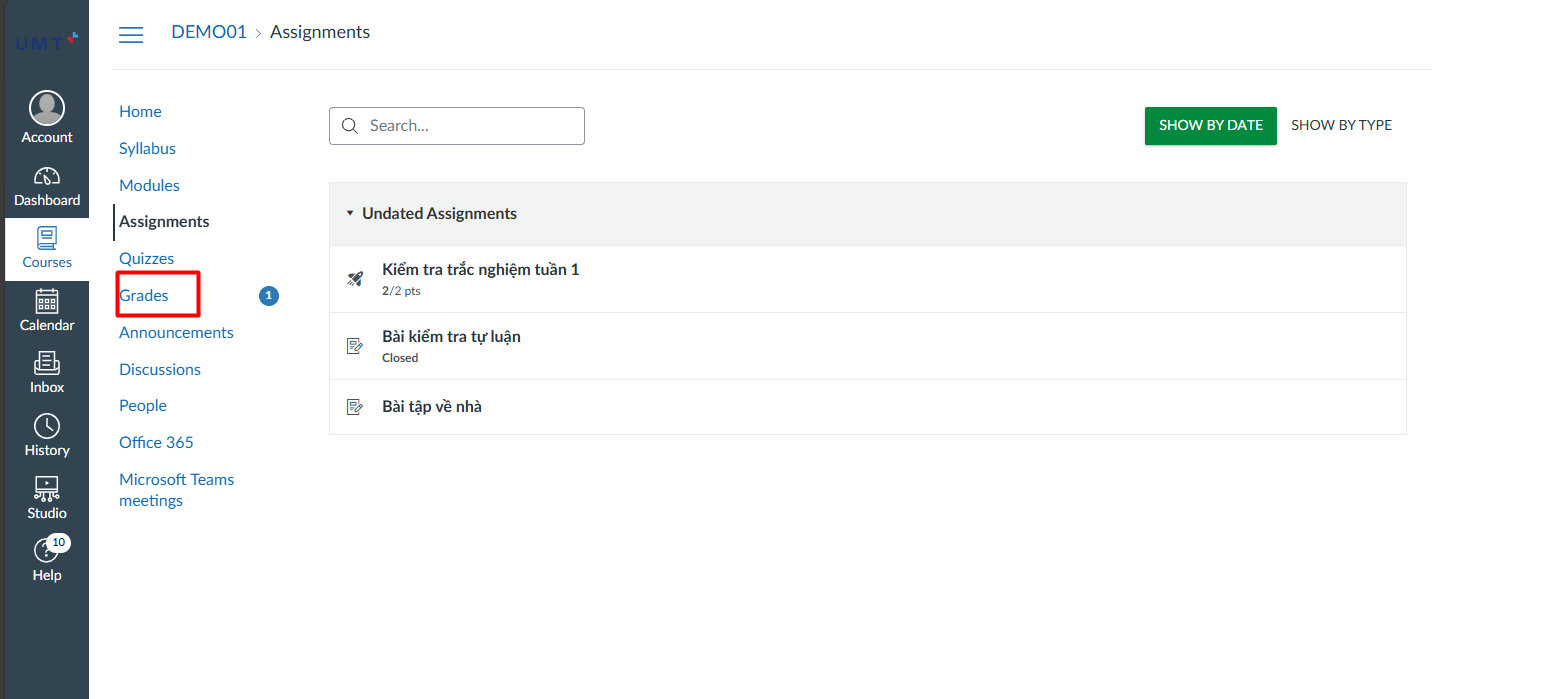The width and height of the screenshot is (1567, 699).
Task: Click the hamburger menu icon
Action: pos(131,34)
